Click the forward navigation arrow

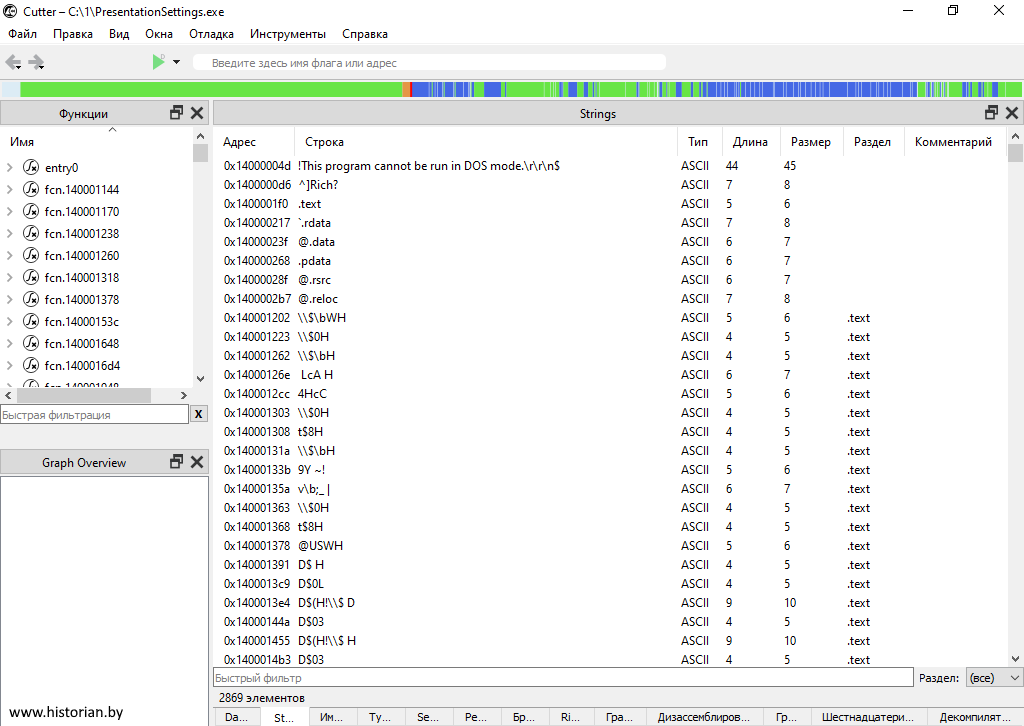point(37,62)
